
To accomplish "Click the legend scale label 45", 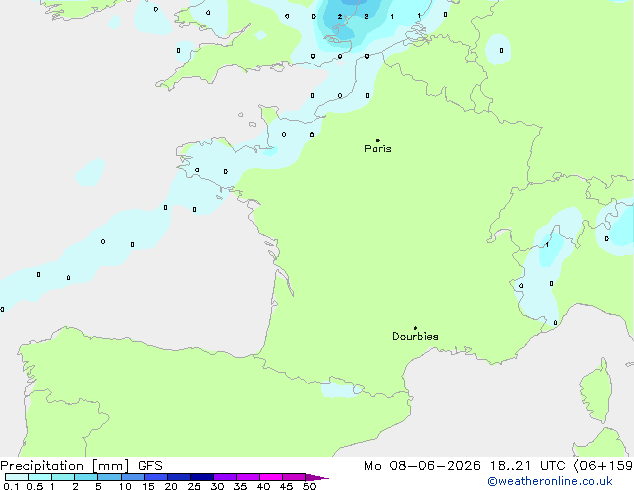I will pos(286,486).
